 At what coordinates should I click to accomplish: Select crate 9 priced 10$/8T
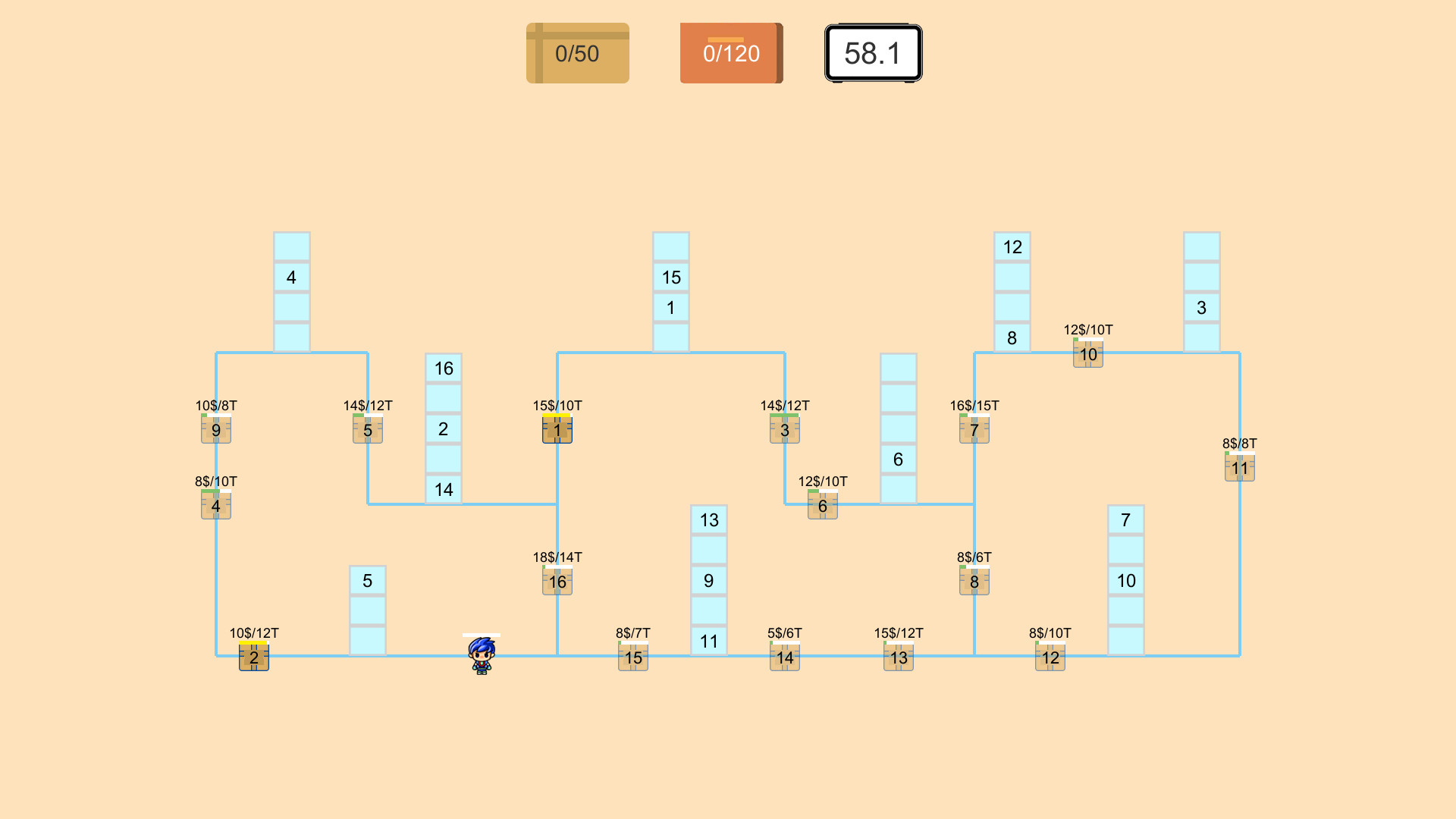coord(215,429)
